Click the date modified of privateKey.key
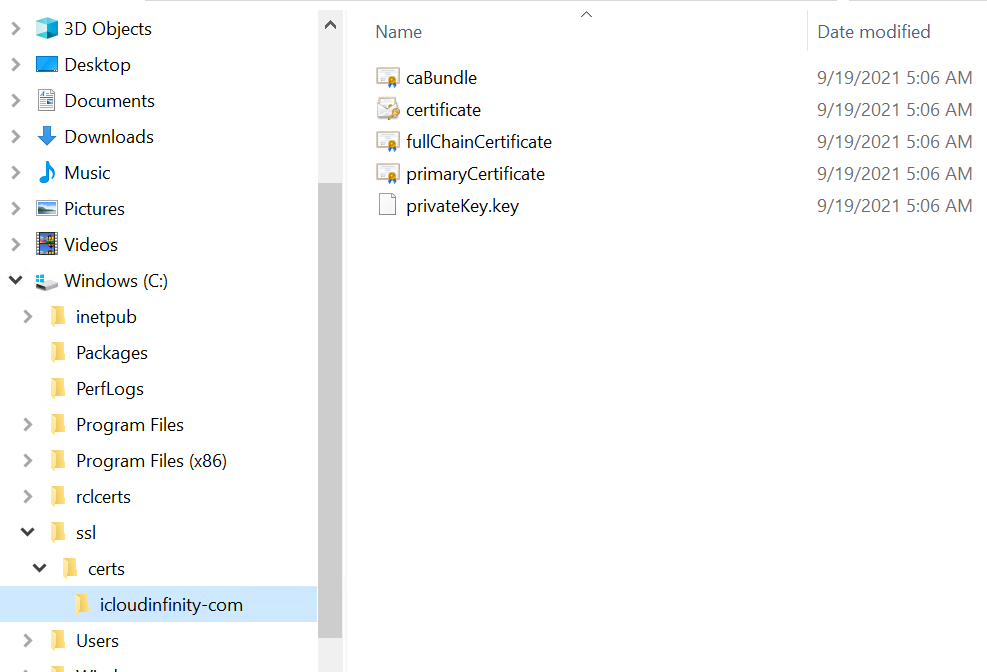The height and width of the screenshot is (672, 987). point(894,206)
